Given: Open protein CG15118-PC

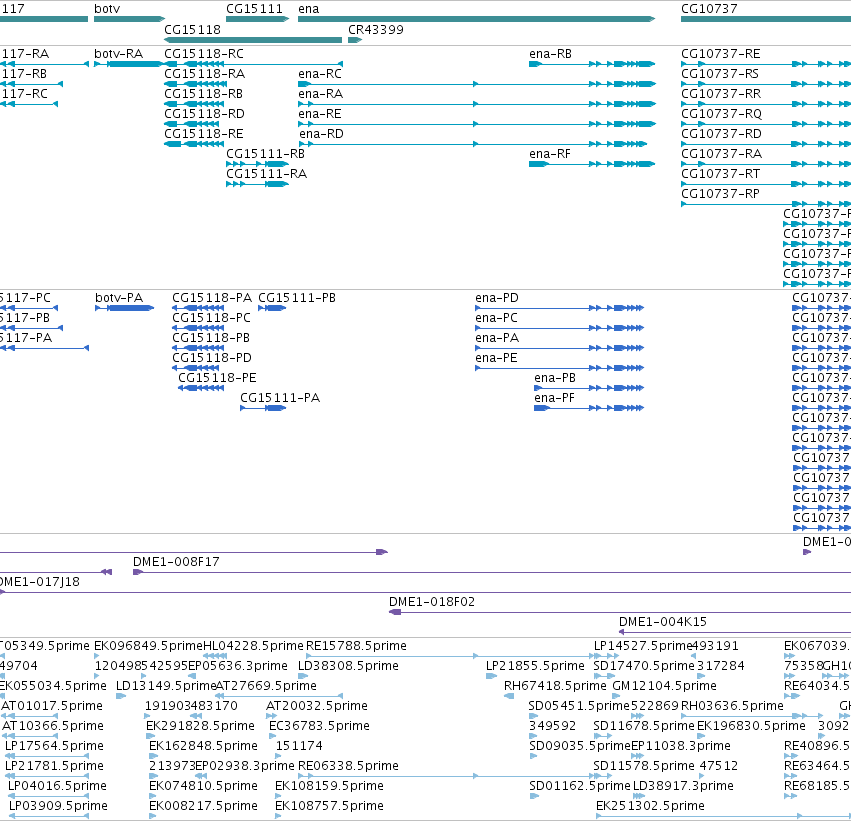Looking at the screenshot, I should 211,318.
